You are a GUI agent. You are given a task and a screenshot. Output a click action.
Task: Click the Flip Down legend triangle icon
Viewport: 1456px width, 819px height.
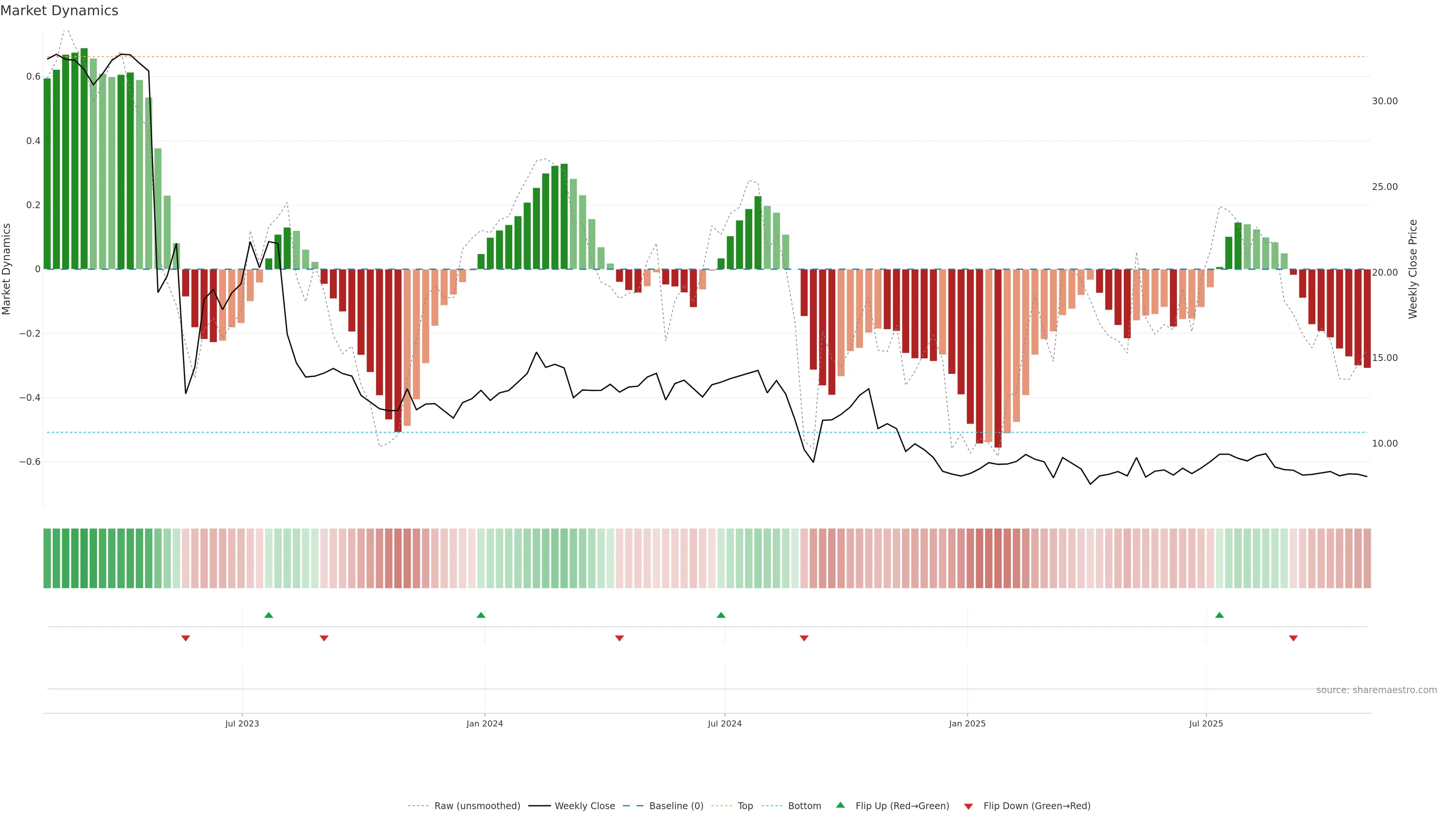968,806
